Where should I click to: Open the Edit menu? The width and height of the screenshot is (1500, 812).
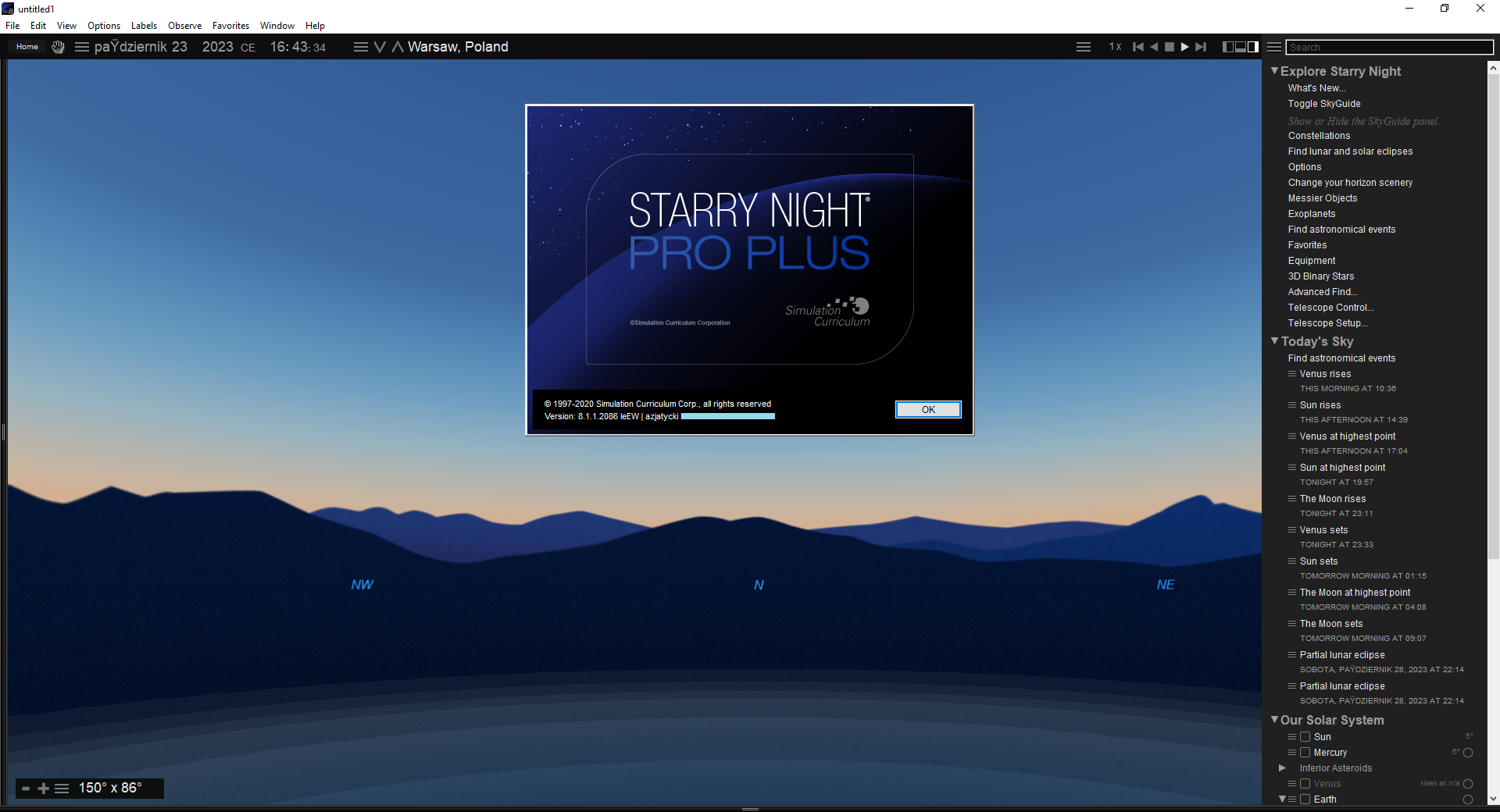[38, 26]
